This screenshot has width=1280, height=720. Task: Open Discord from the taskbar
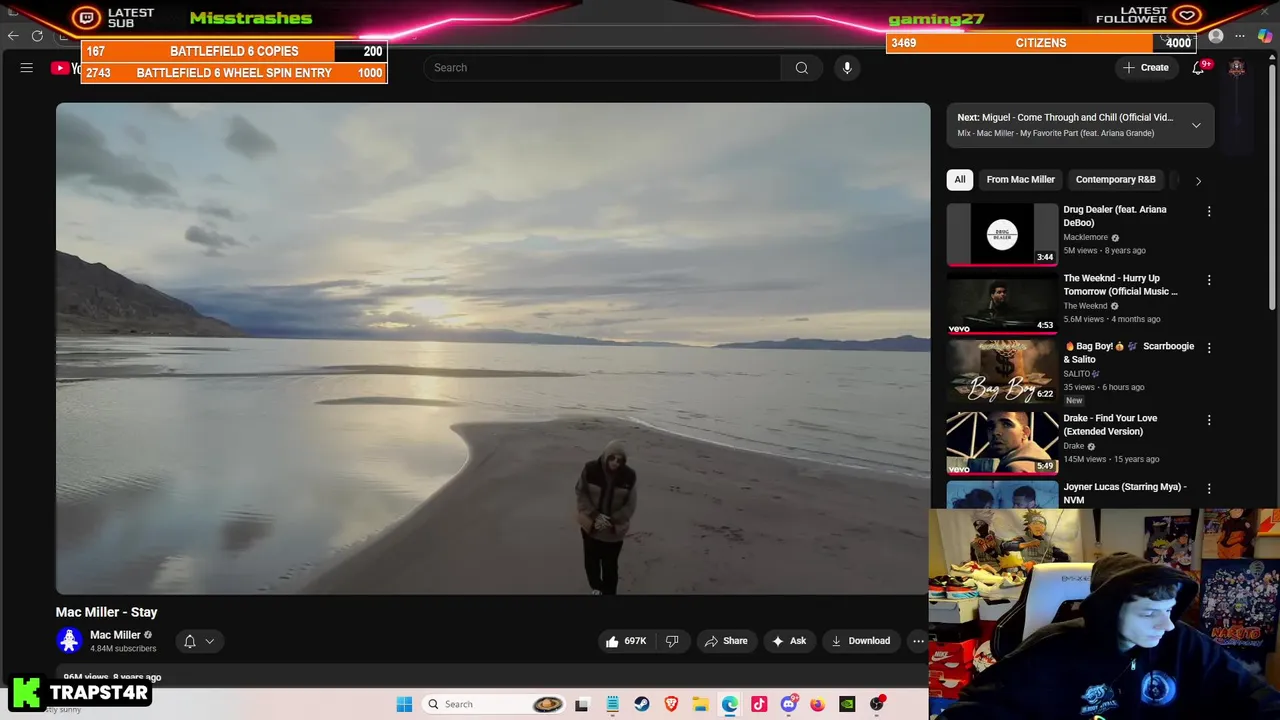[789, 704]
